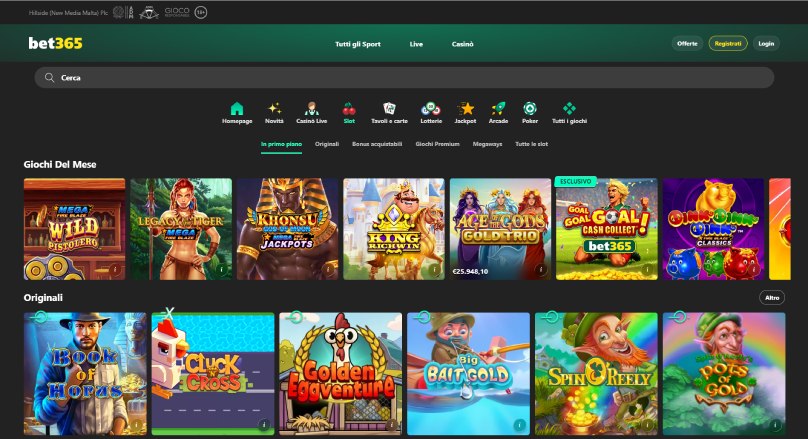Viewport: 808px width, 439px height.
Task: Switch to In primo piano tab
Action: (281, 144)
